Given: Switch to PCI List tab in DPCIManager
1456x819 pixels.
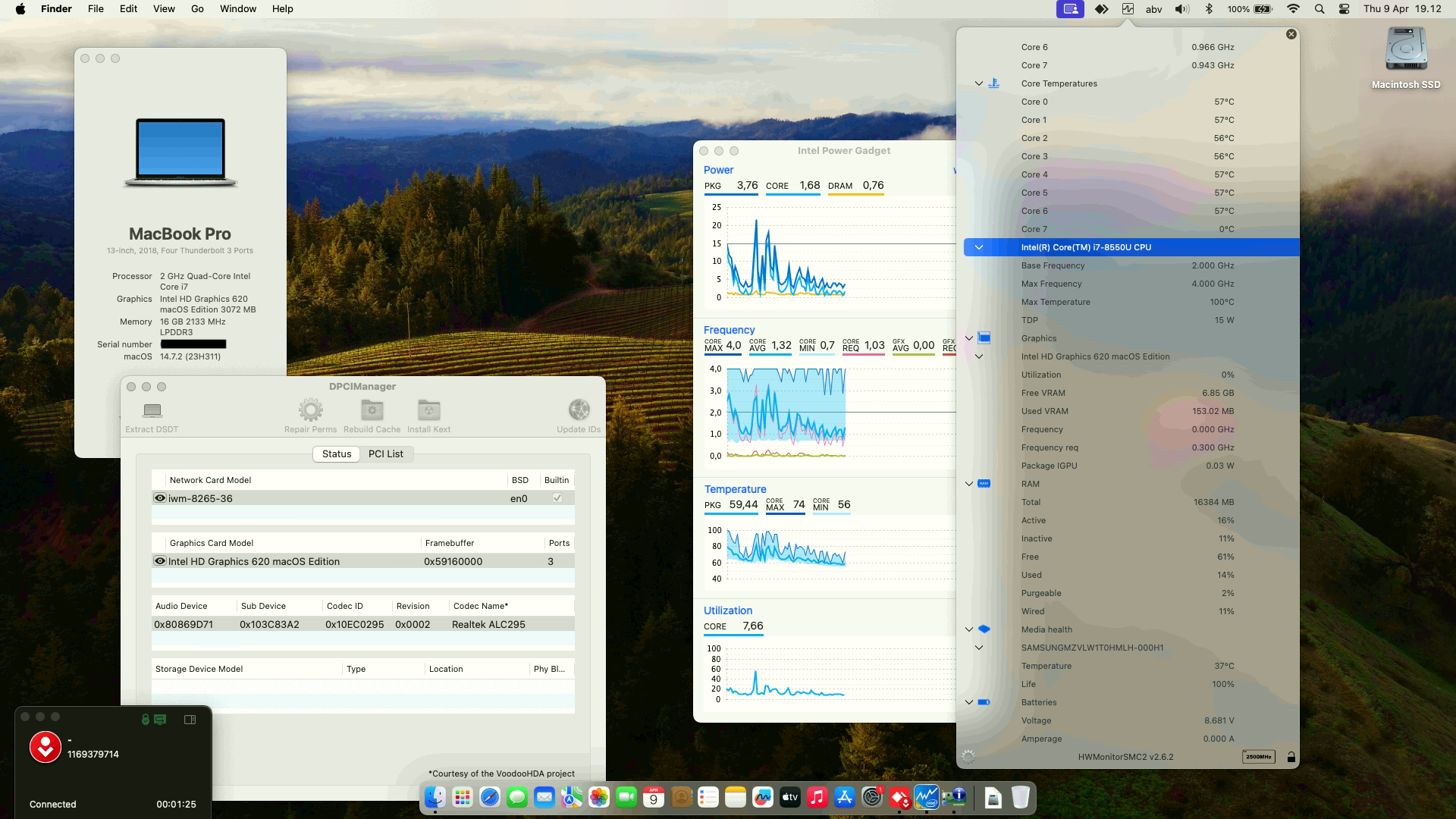Looking at the screenshot, I should click(x=386, y=453).
